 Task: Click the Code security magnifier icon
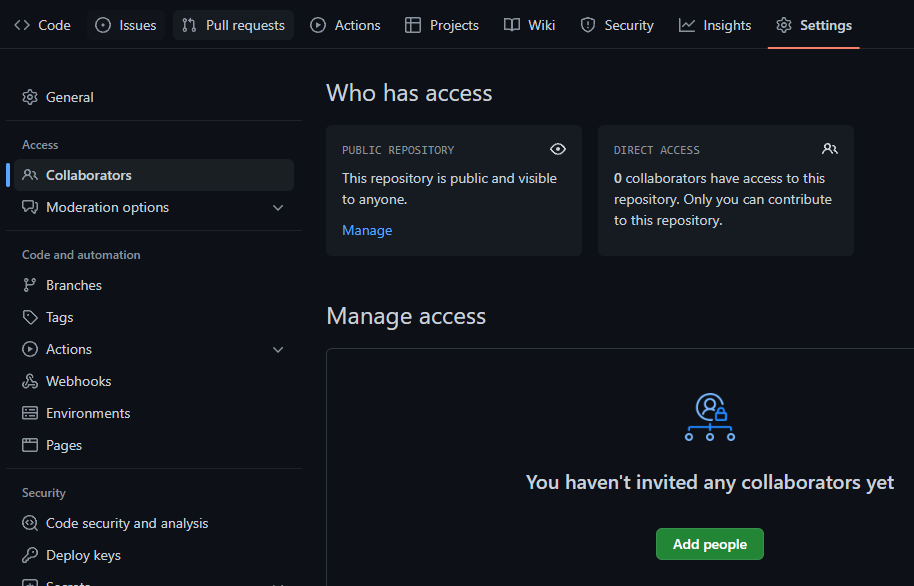coord(30,523)
